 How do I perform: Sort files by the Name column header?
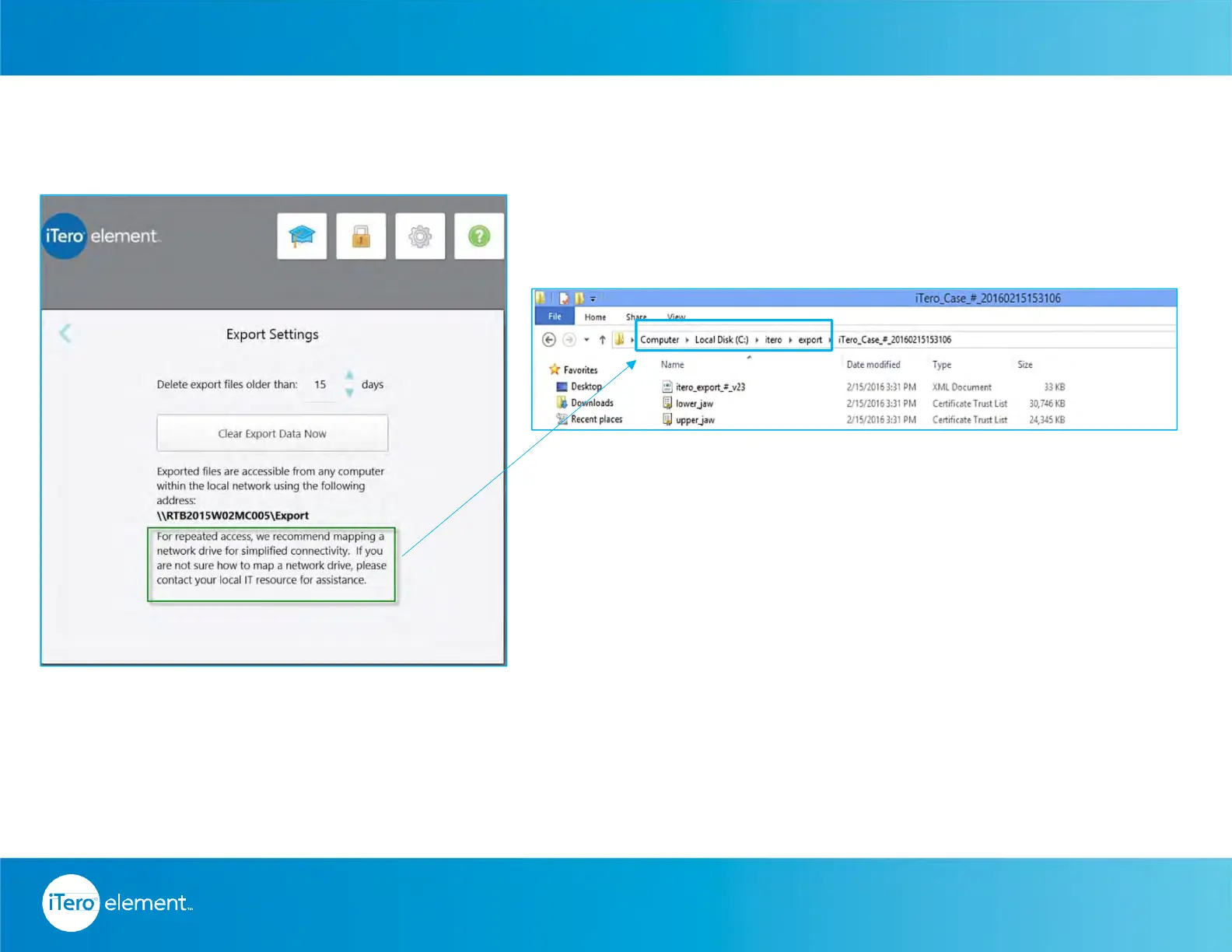pyautogui.click(x=673, y=365)
